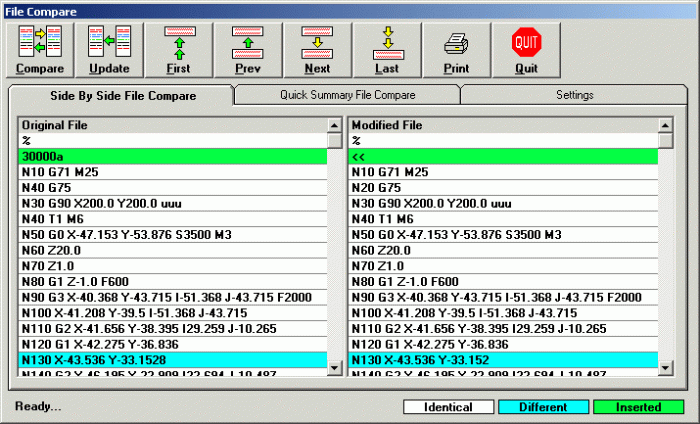Select N60 Z20.0 in Original File
The width and height of the screenshot is (700, 424).
173,250
